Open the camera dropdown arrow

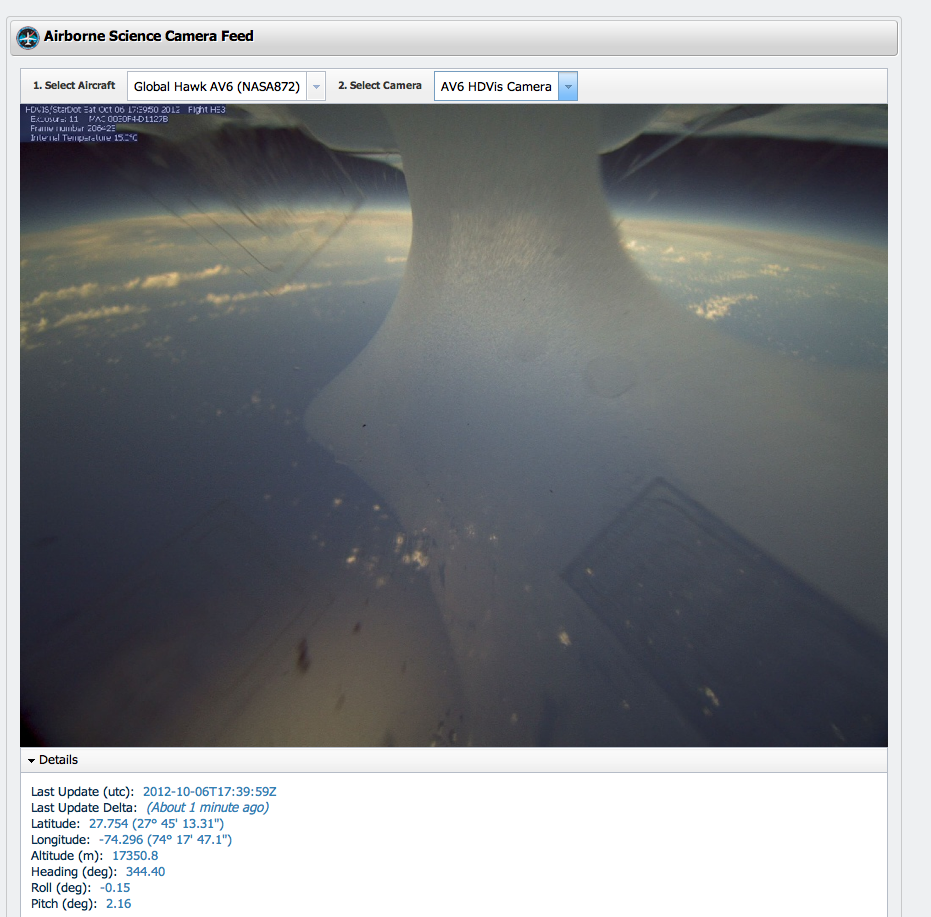567,87
